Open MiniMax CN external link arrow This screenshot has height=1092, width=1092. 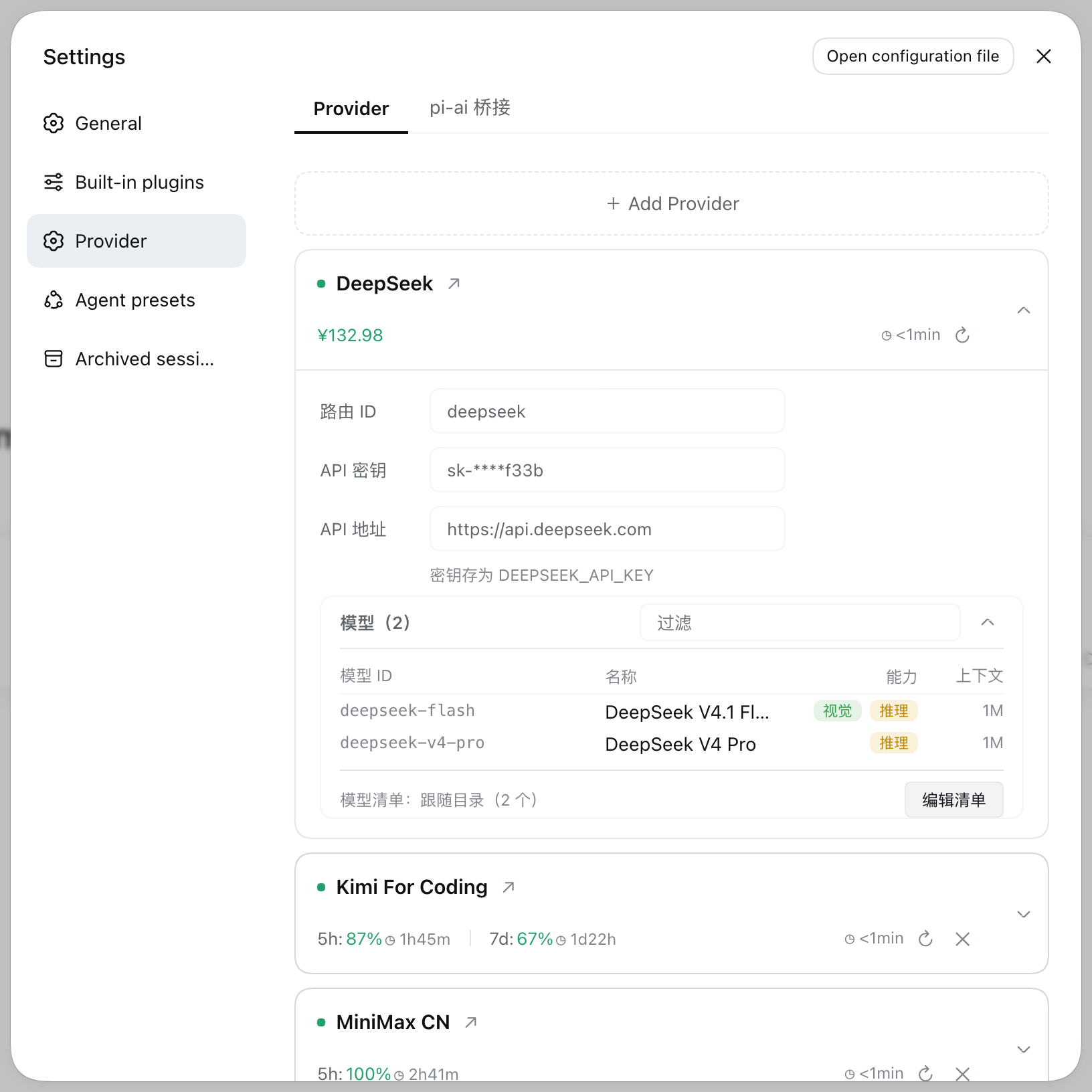pyautogui.click(x=471, y=1022)
